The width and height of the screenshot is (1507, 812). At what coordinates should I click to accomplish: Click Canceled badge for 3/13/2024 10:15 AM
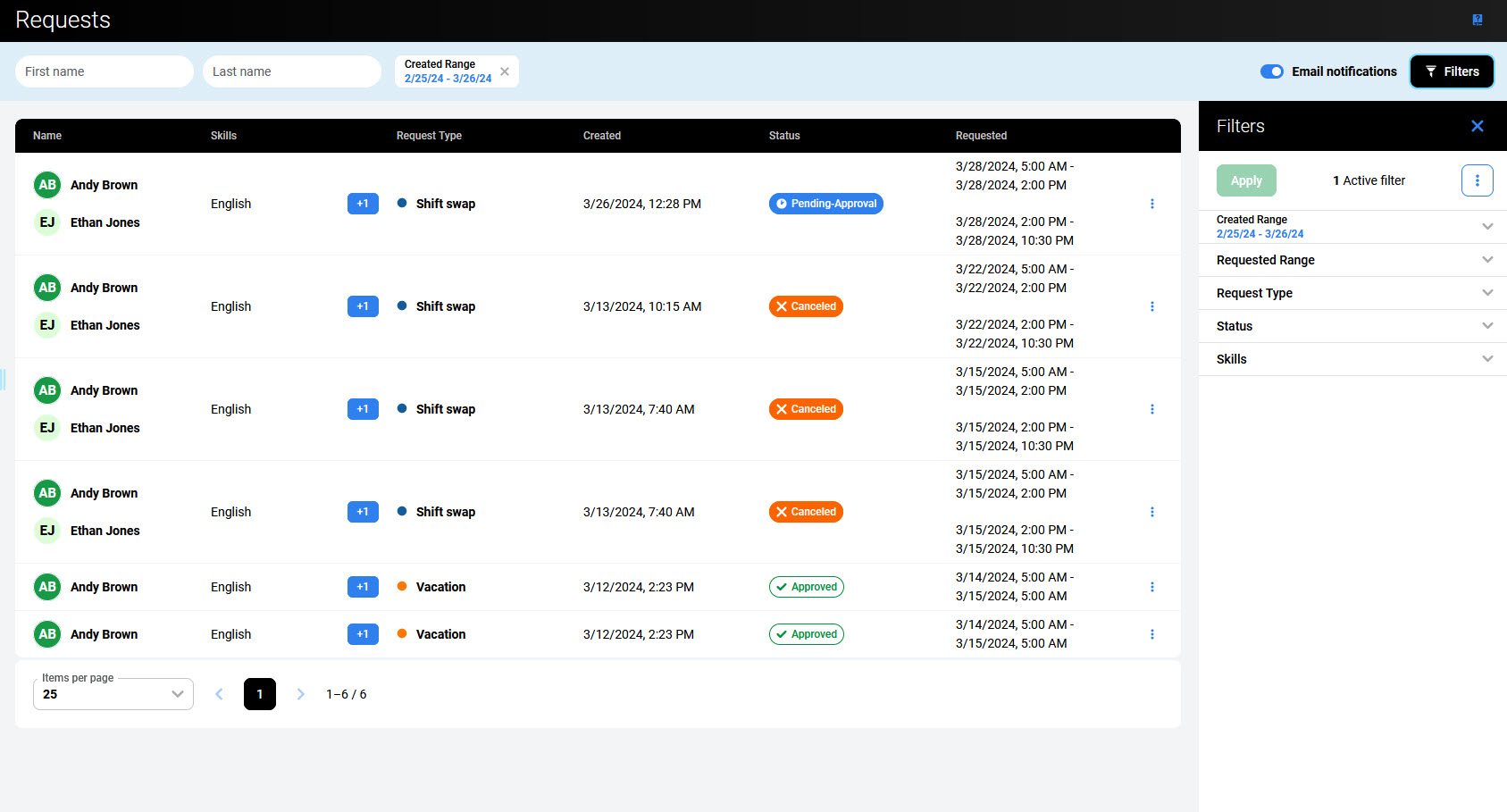click(806, 306)
